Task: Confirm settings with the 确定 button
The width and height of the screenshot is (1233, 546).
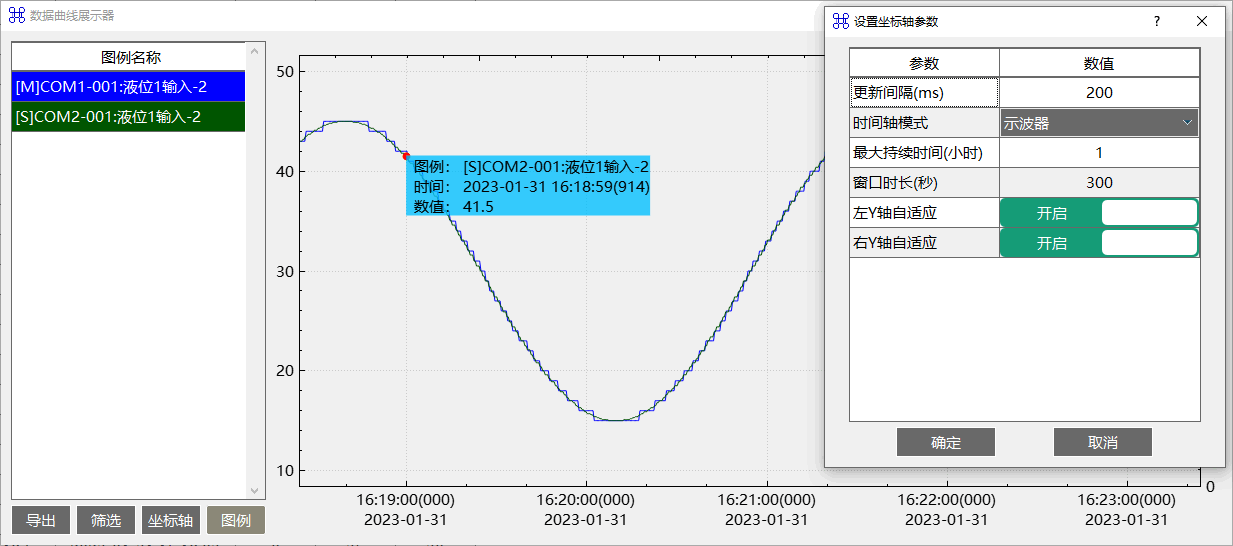Action: [945, 442]
